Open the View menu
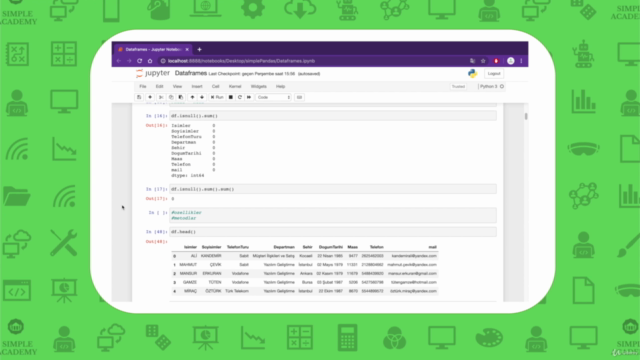The width and height of the screenshot is (640, 360). (177, 87)
